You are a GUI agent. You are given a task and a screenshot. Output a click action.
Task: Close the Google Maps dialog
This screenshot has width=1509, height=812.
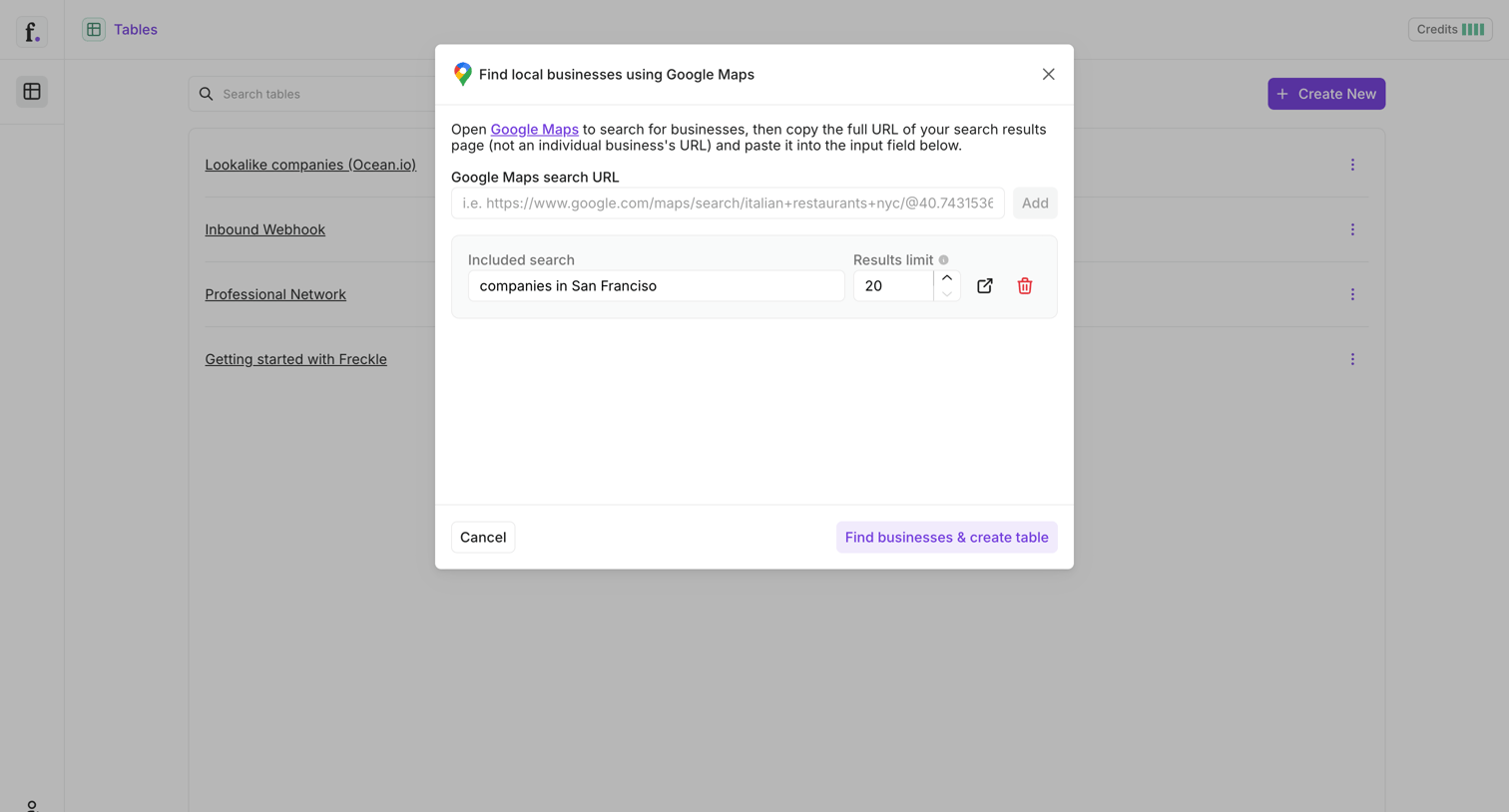1048,74
